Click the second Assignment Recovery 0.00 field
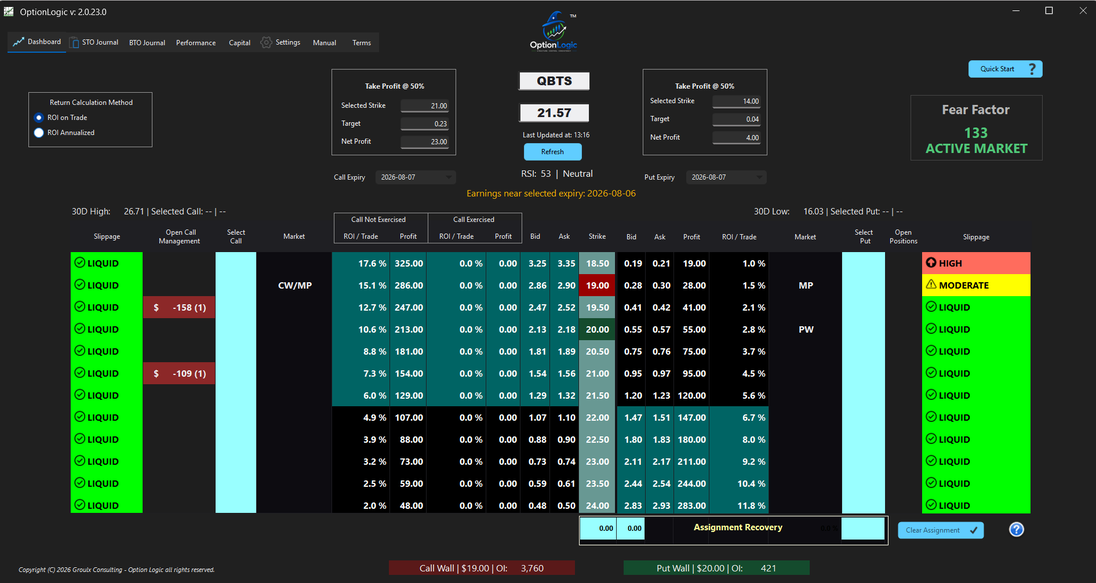1096x583 pixels. pos(631,528)
